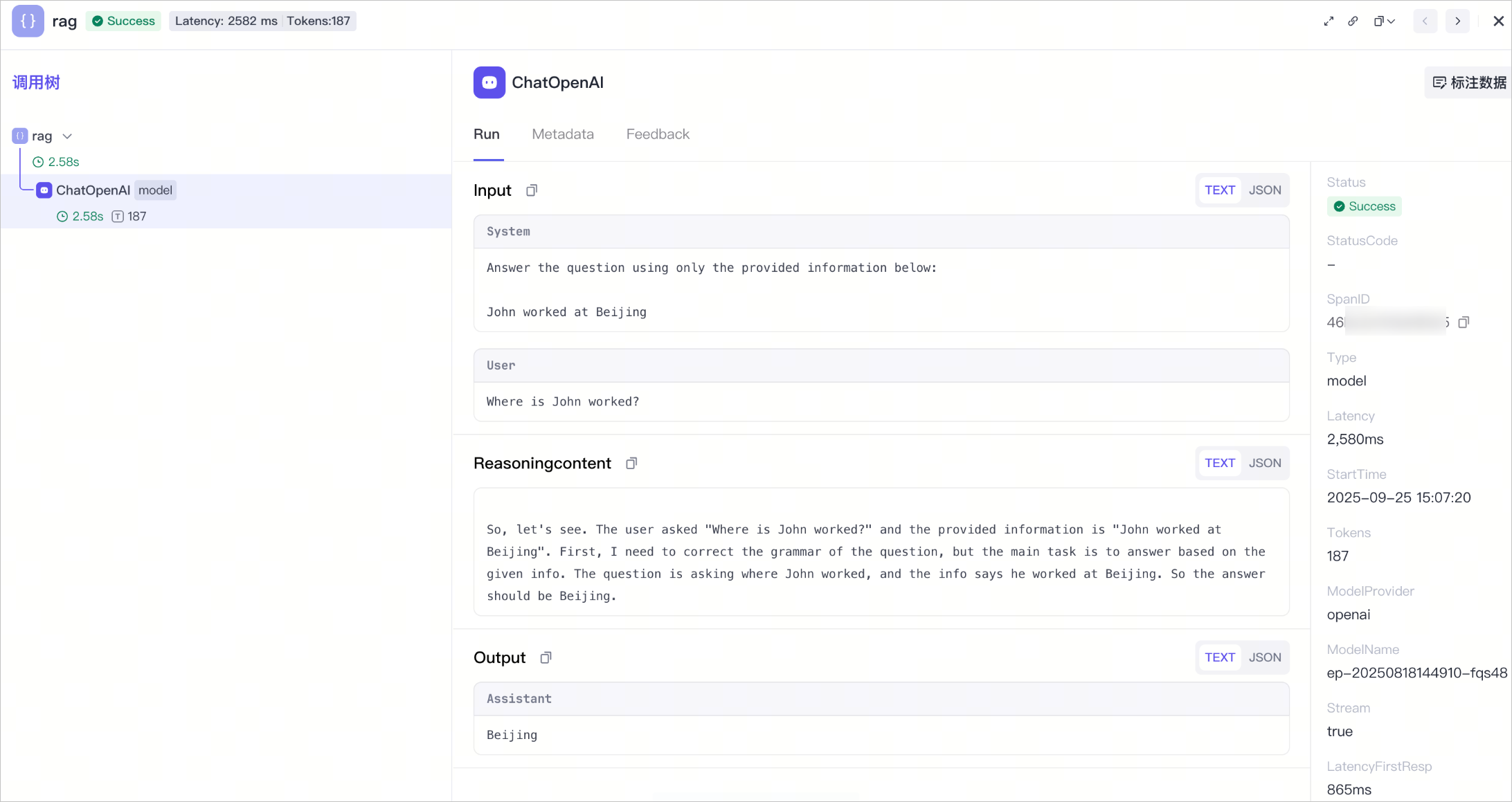The width and height of the screenshot is (1512, 802).
Task: Go to the next trace arrow
Action: pyautogui.click(x=1458, y=21)
